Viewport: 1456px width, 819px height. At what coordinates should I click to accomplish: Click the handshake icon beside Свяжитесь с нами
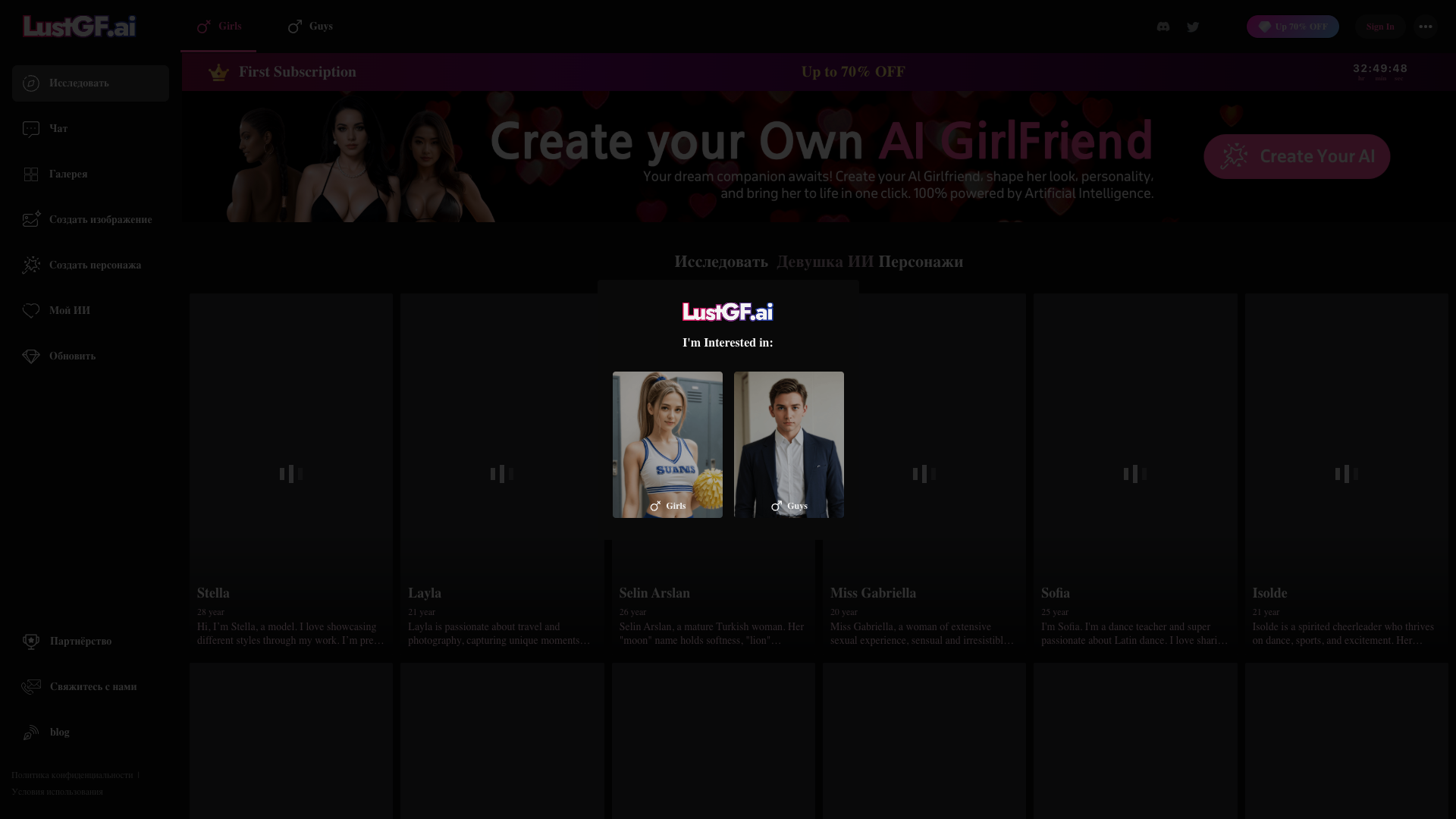coord(31,687)
